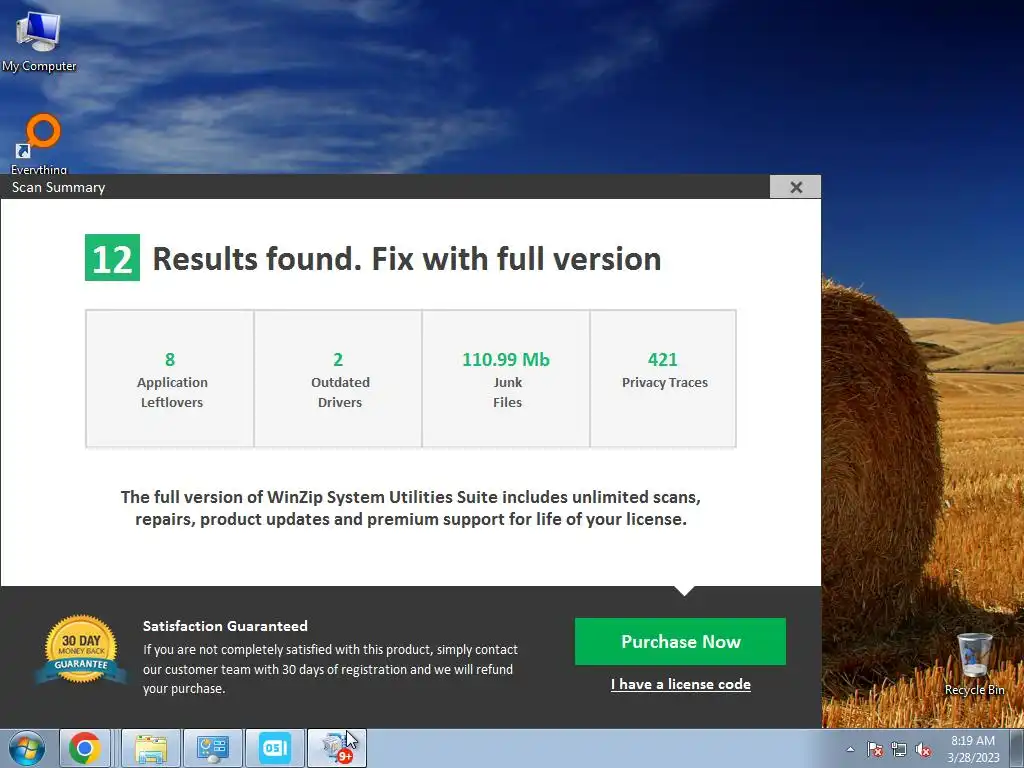1024x768 pixels.
Task: Close the Scan Summary dialog
Action: [795, 187]
